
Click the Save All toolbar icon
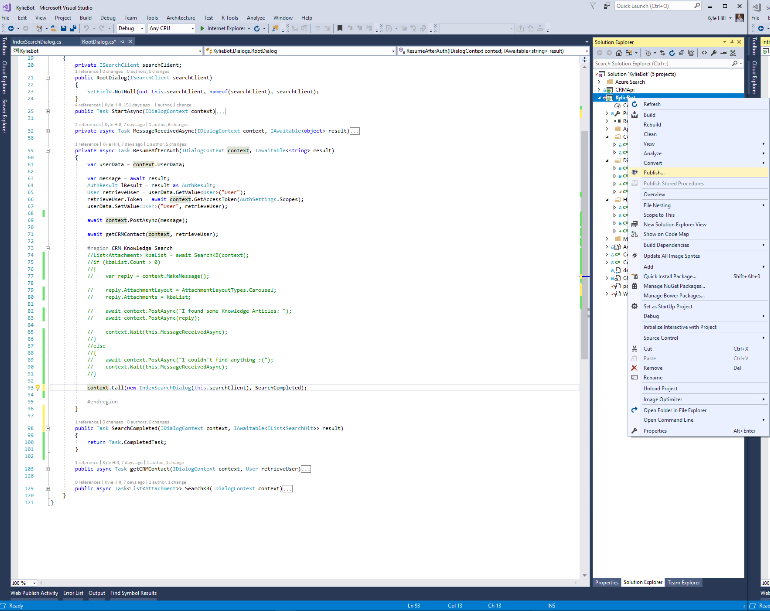[73, 28]
